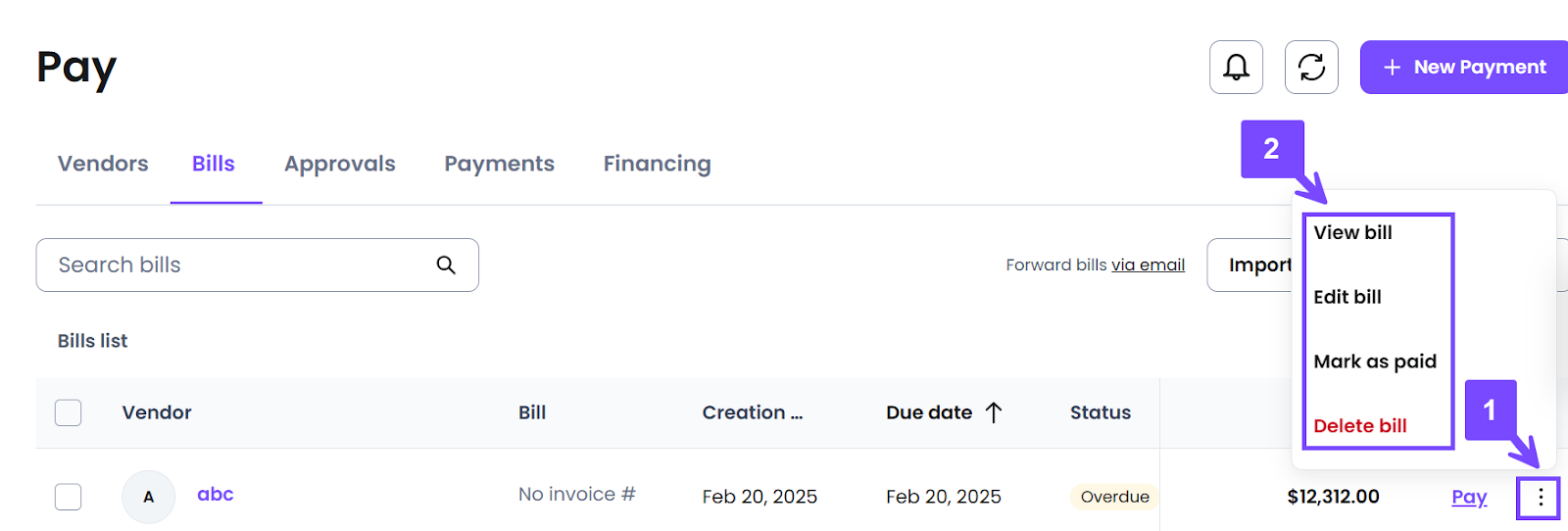This screenshot has width=1568, height=531.
Task: Click the search magnifier icon
Action: coord(446,265)
